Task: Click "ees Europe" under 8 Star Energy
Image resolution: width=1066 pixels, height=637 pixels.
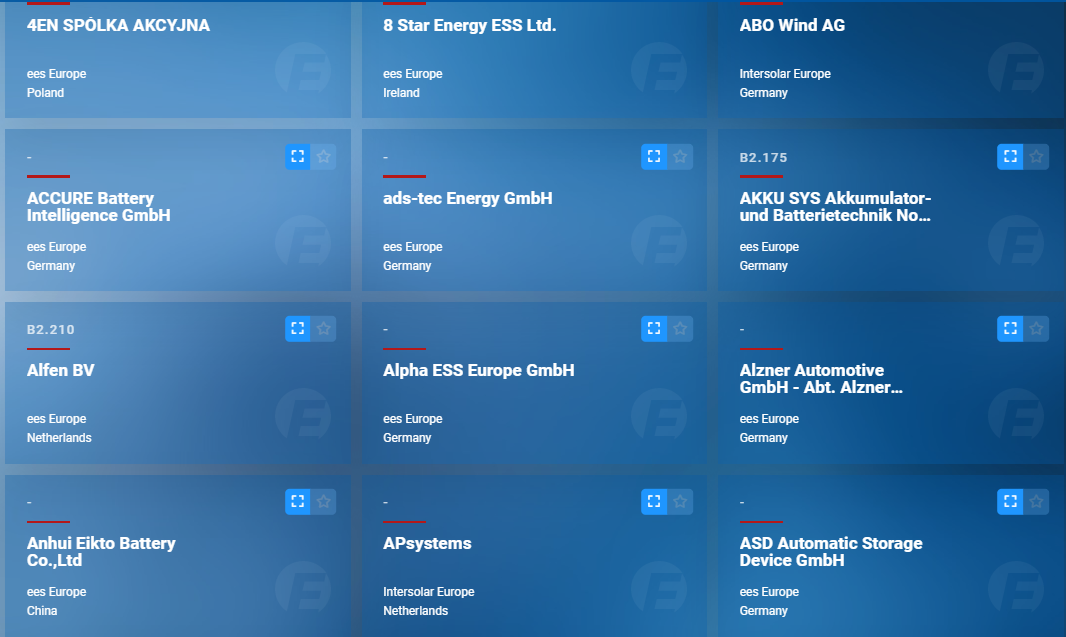Action: coord(413,73)
